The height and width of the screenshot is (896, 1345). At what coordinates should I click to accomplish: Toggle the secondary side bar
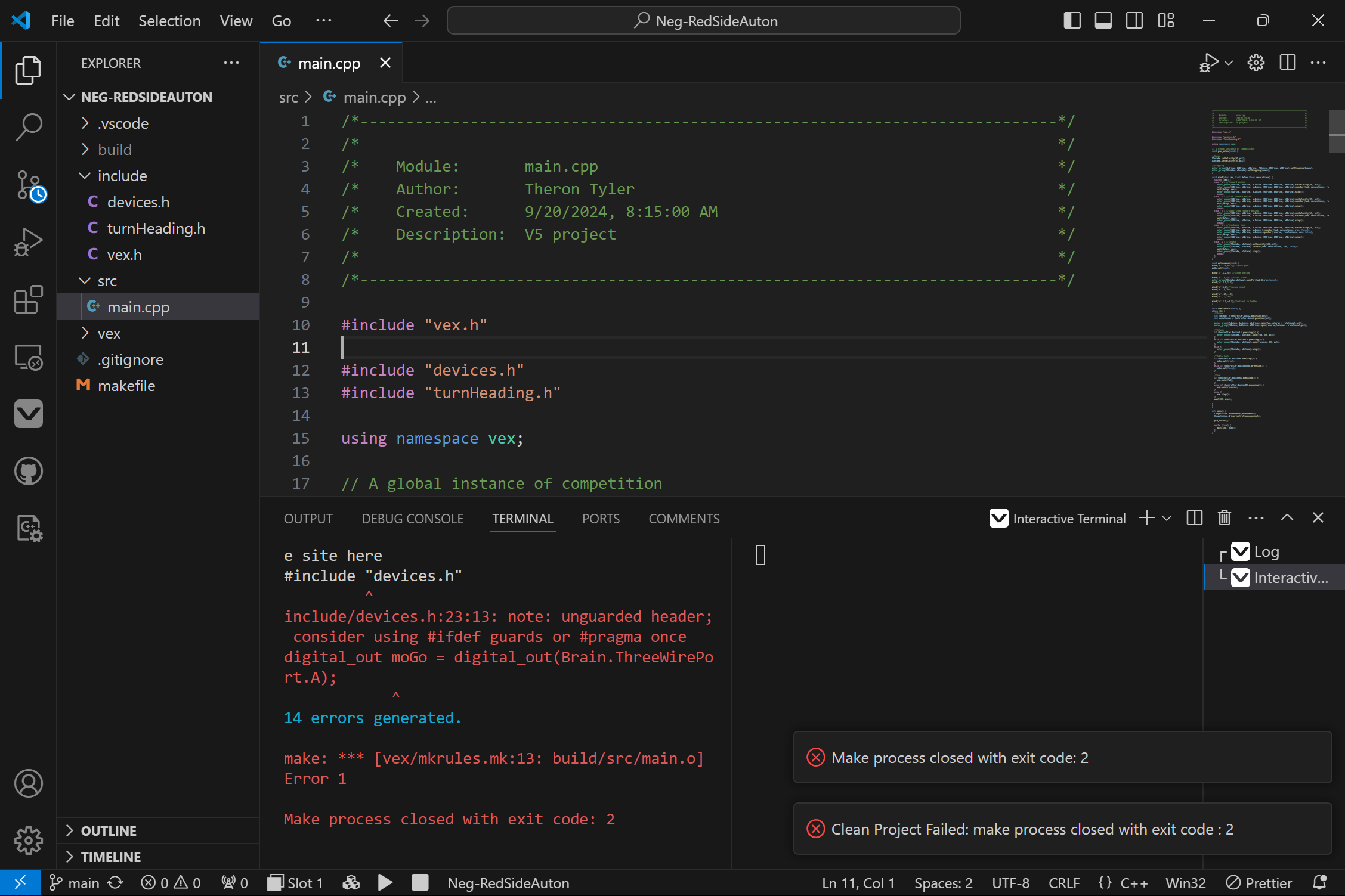(1134, 20)
